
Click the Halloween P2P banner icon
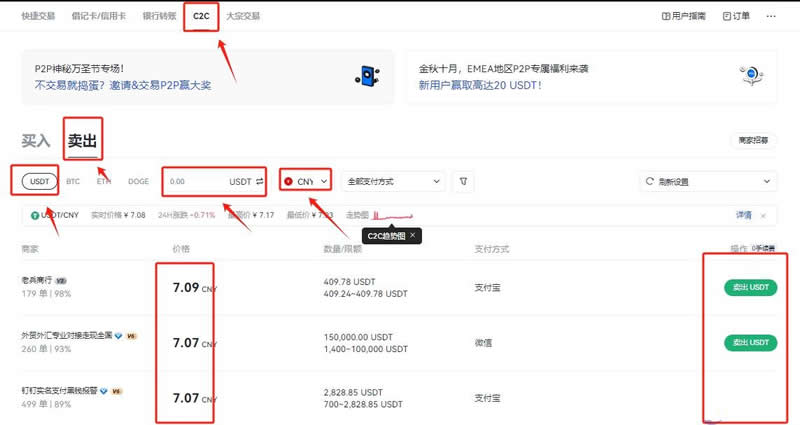(367, 76)
